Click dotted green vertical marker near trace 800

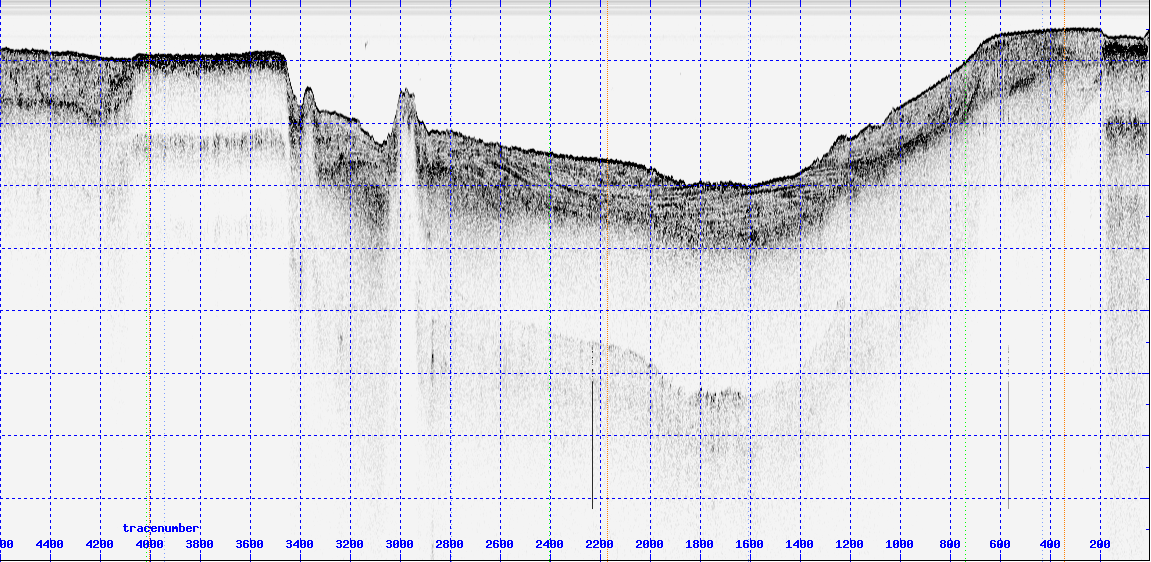[965, 281]
